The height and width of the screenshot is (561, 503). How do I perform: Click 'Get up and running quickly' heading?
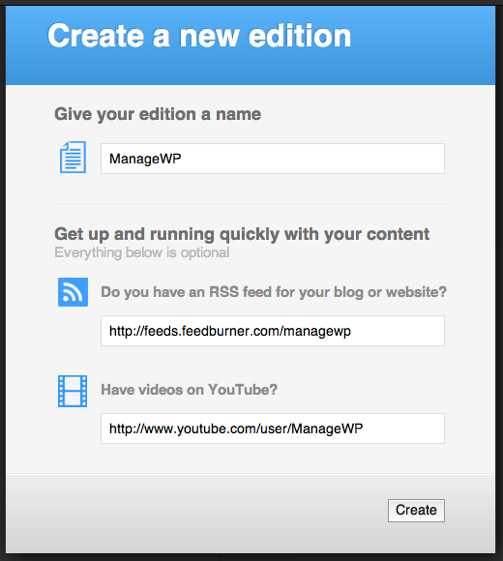click(x=242, y=234)
